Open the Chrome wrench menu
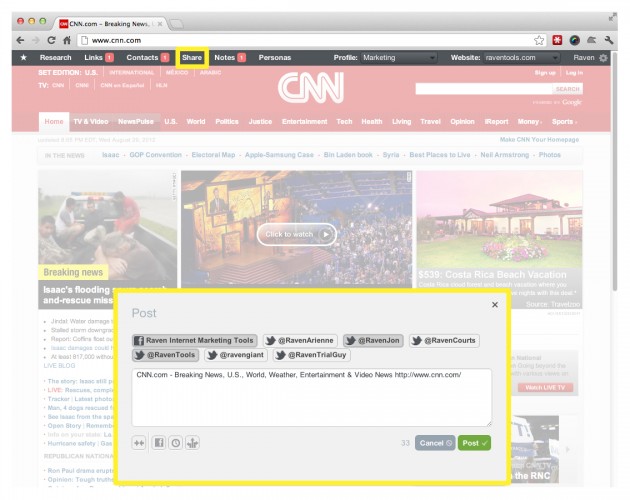630x500 pixels. (609, 40)
